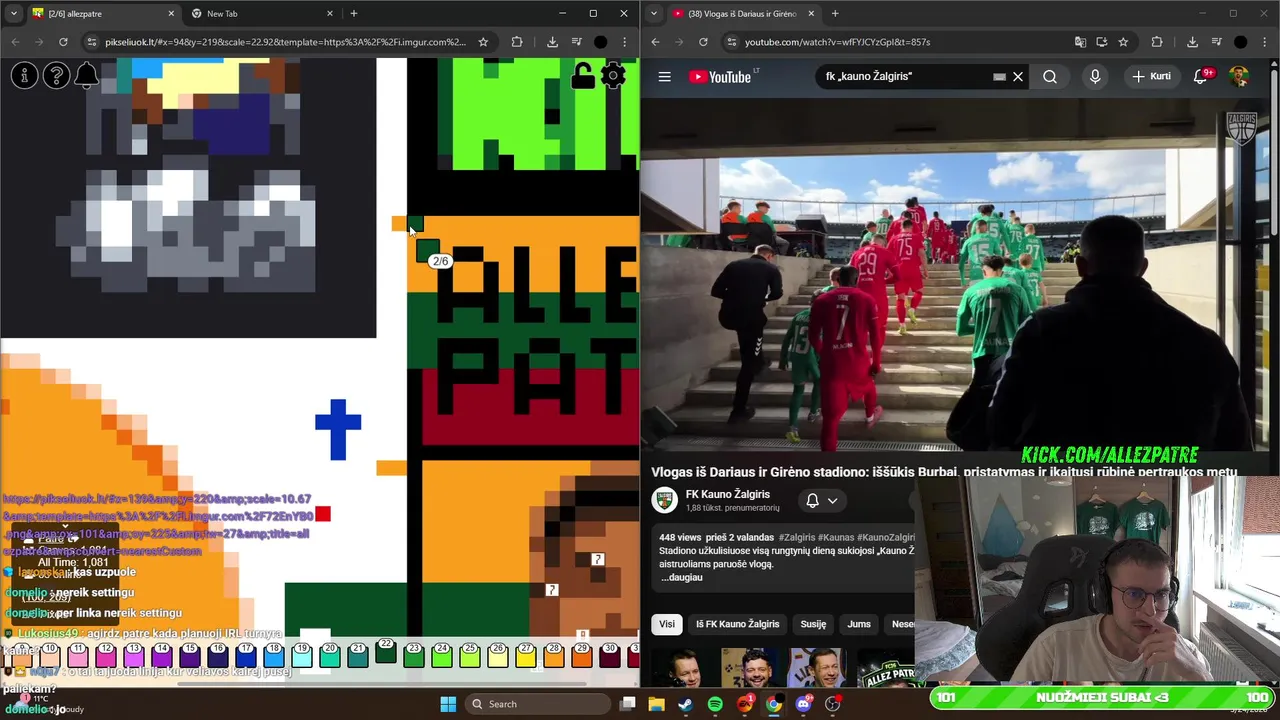Viewport: 1280px width, 720px height.
Task: Reload the YouTube page
Action: [703, 42]
